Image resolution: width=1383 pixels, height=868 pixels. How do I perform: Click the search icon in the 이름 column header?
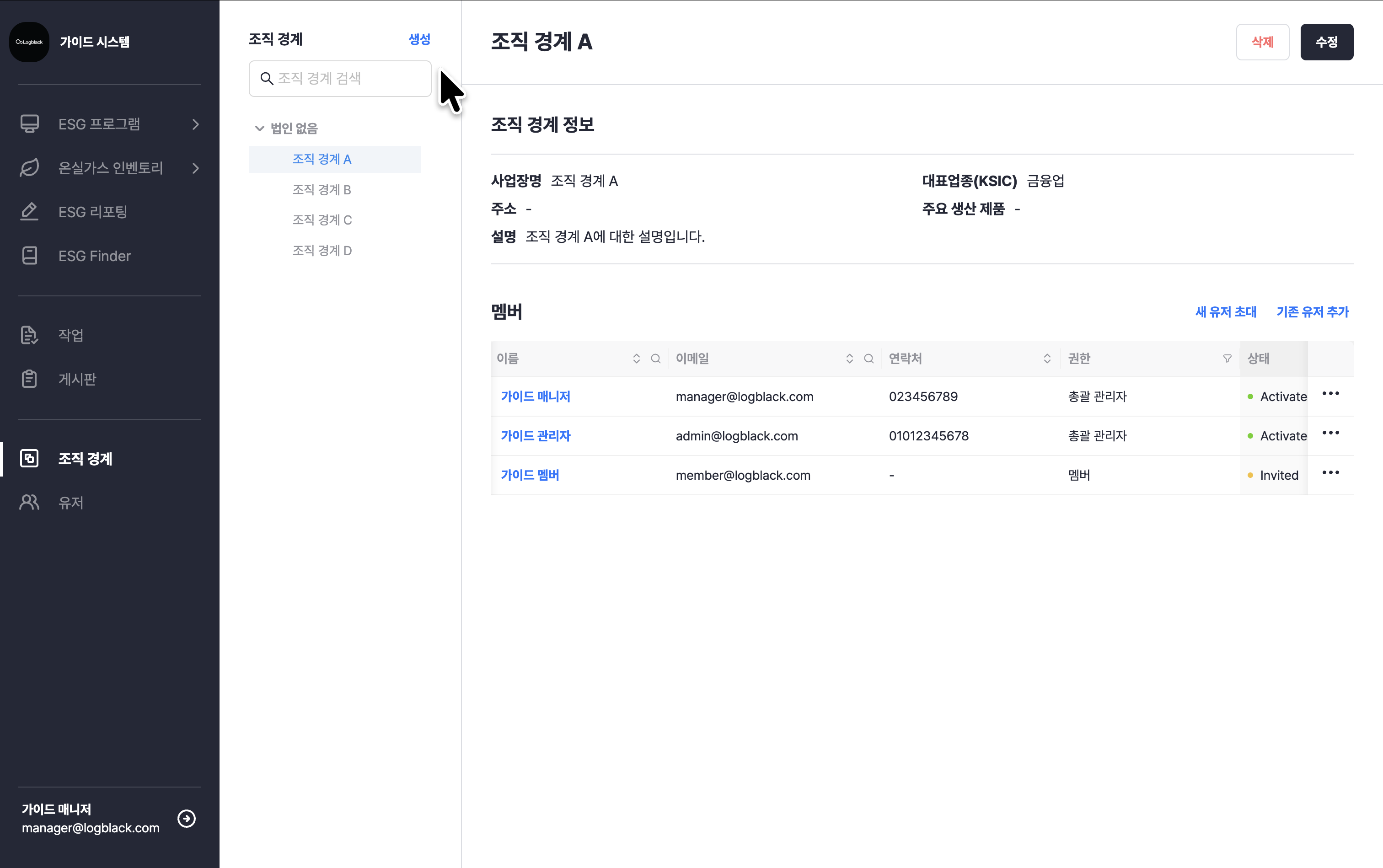pyautogui.click(x=655, y=359)
